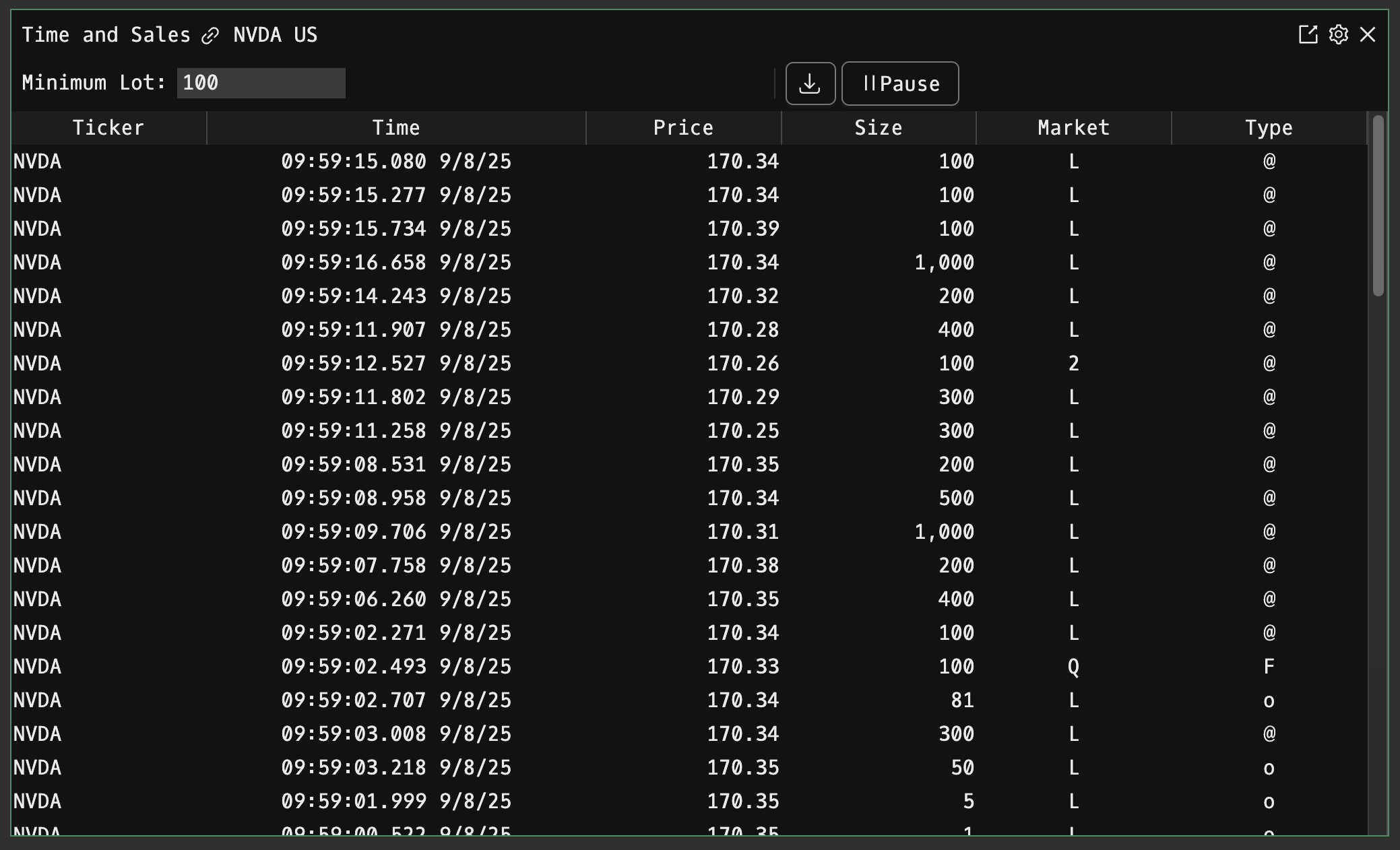
Task: Open the panel in a pop-out window
Action: 1308,34
